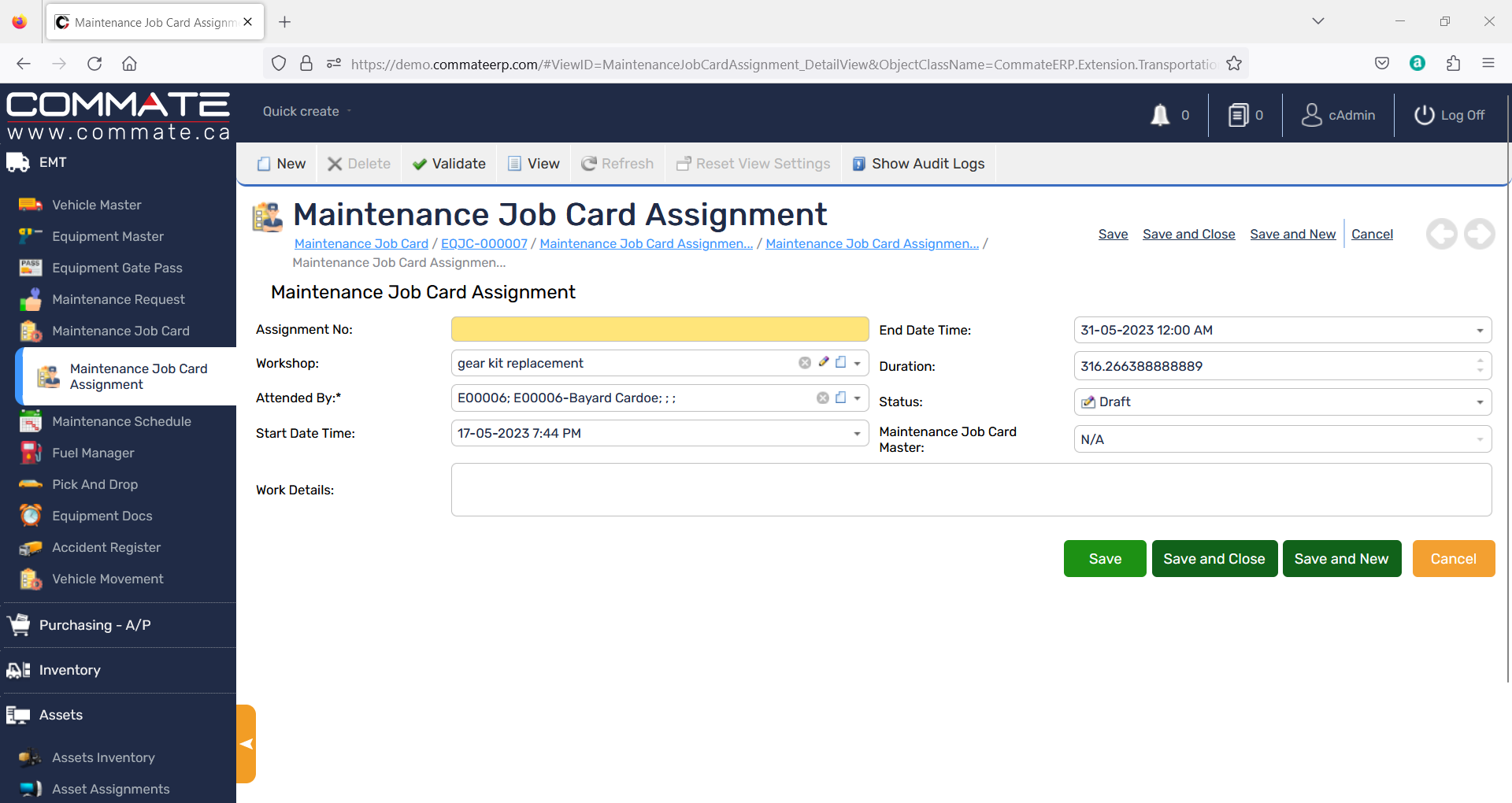Open the Quick create dropdown

307,112
